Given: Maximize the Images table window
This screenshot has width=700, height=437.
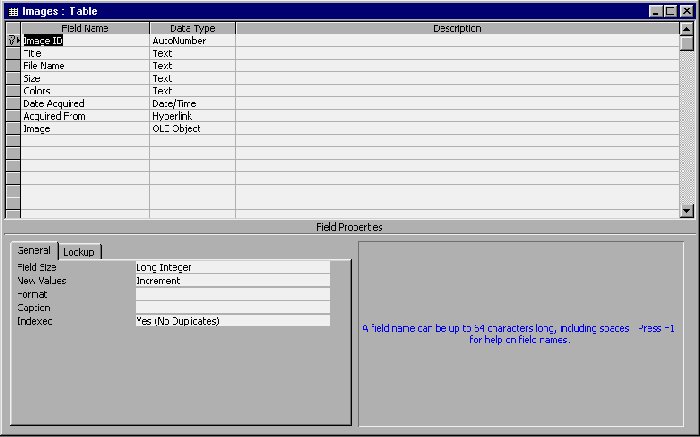Looking at the screenshot, I should (669, 10).
